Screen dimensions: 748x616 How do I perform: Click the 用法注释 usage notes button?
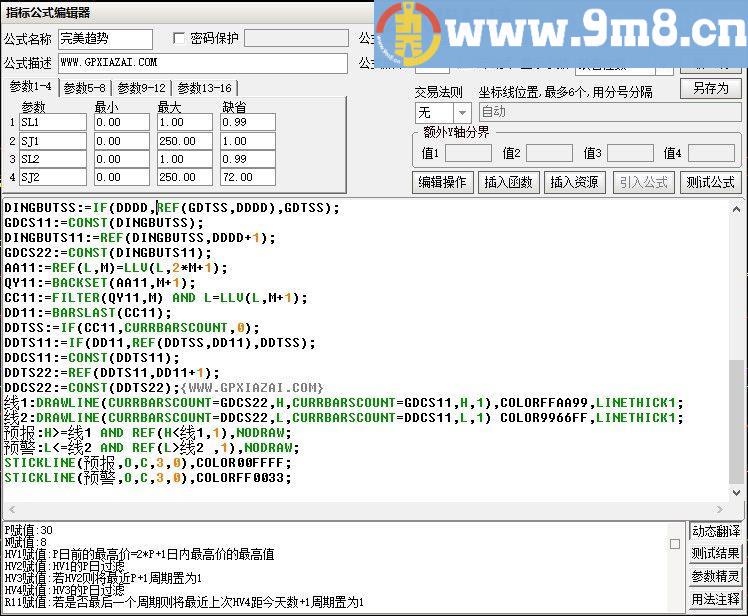pos(716,600)
